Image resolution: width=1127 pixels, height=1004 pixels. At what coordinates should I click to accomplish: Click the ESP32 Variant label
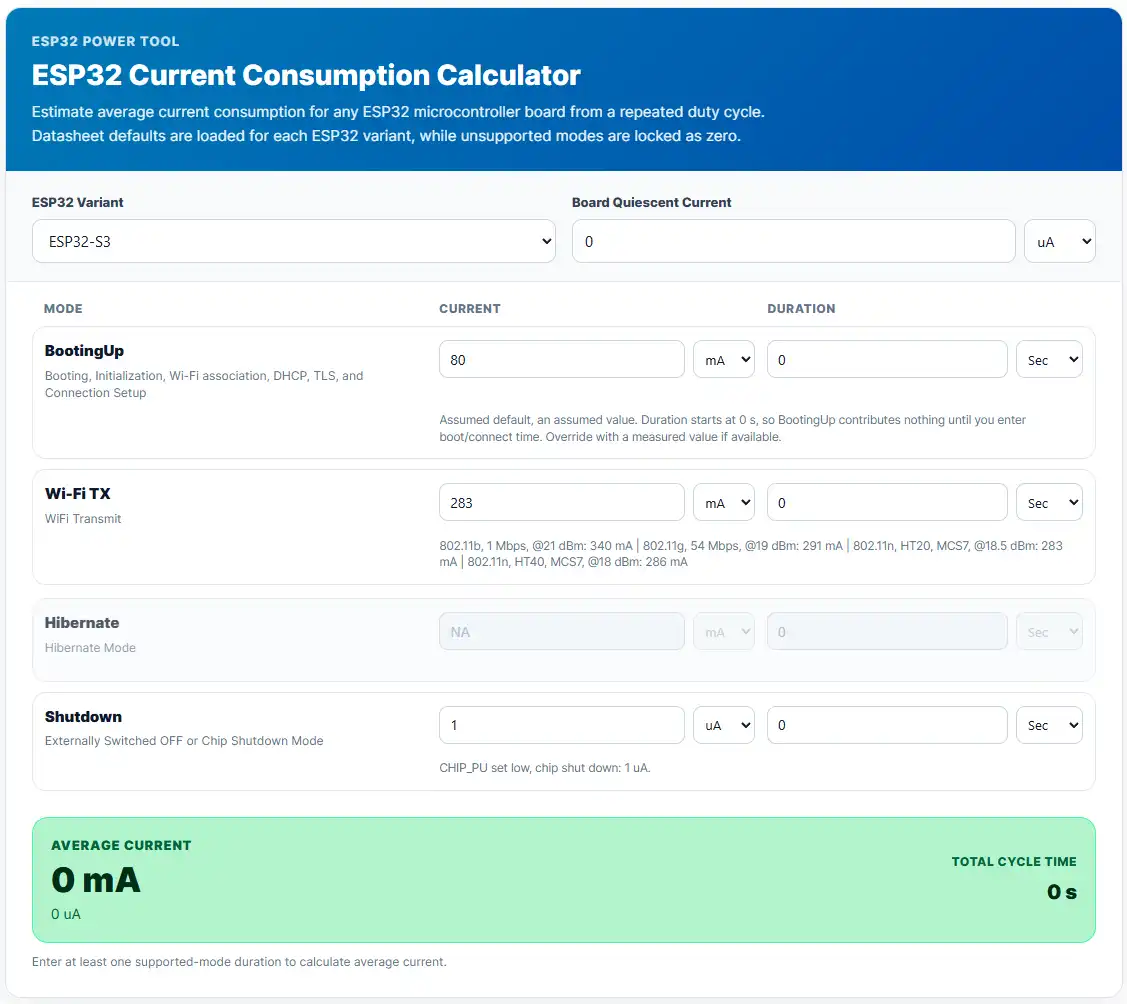78,203
